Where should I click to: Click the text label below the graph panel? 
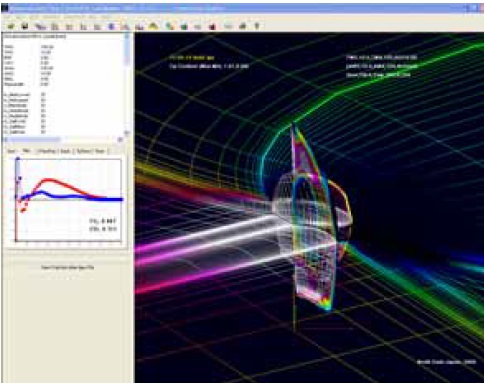68,267
